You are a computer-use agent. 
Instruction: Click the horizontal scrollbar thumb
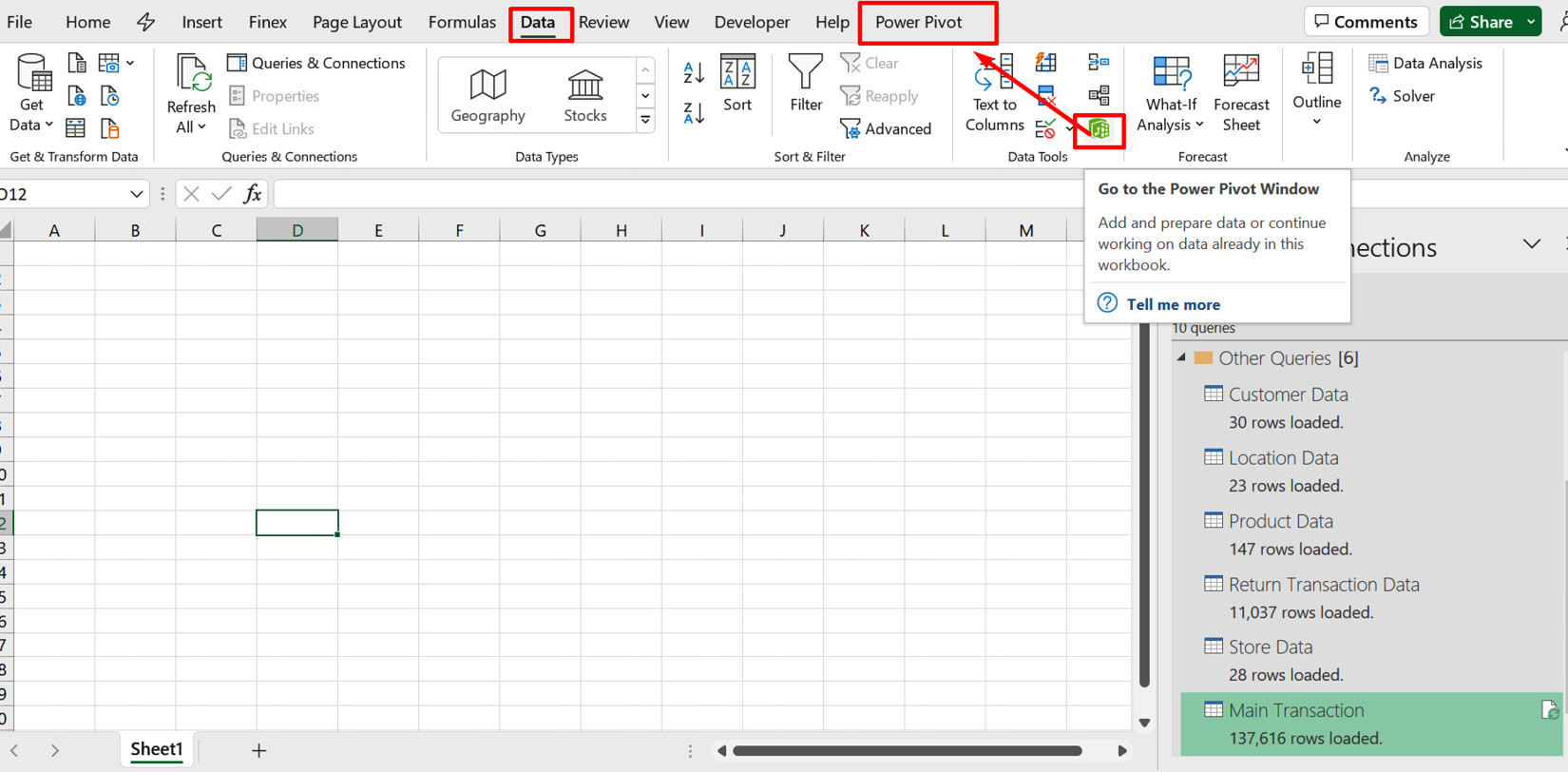(x=907, y=751)
